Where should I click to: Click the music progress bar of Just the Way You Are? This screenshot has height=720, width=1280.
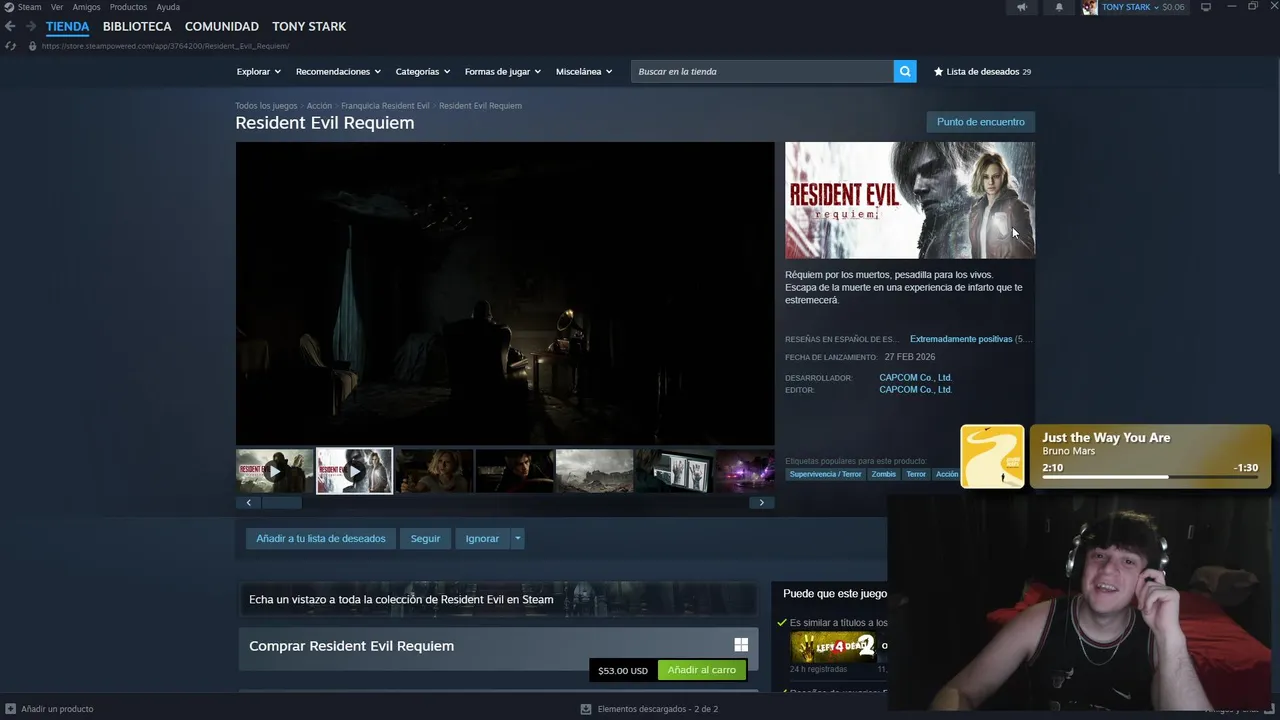(1150, 477)
